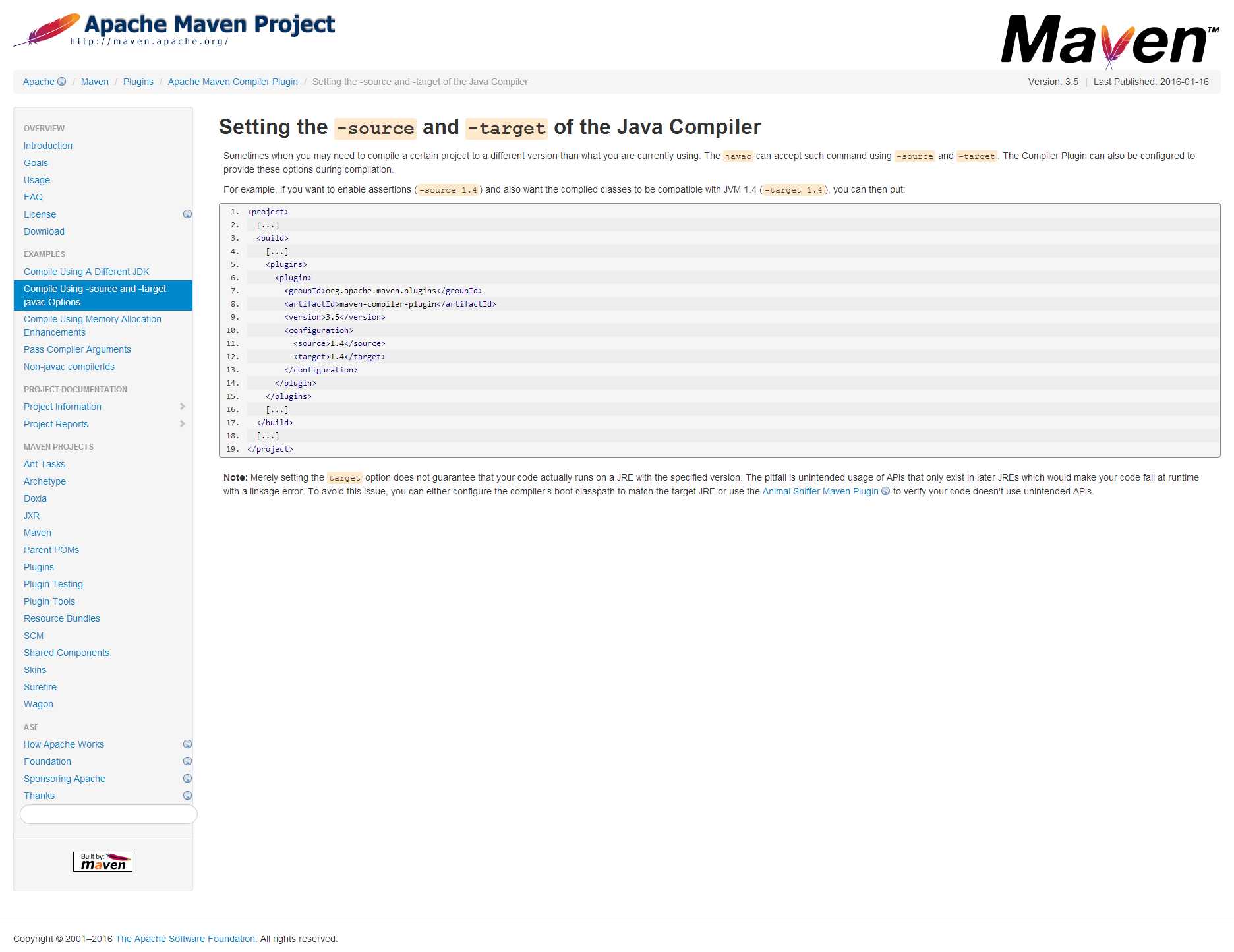The height and width of the screenshot is (952, 1234).
Task: Click the artifactId maven-compiler-plugin code line
Action: coord(390,304)
